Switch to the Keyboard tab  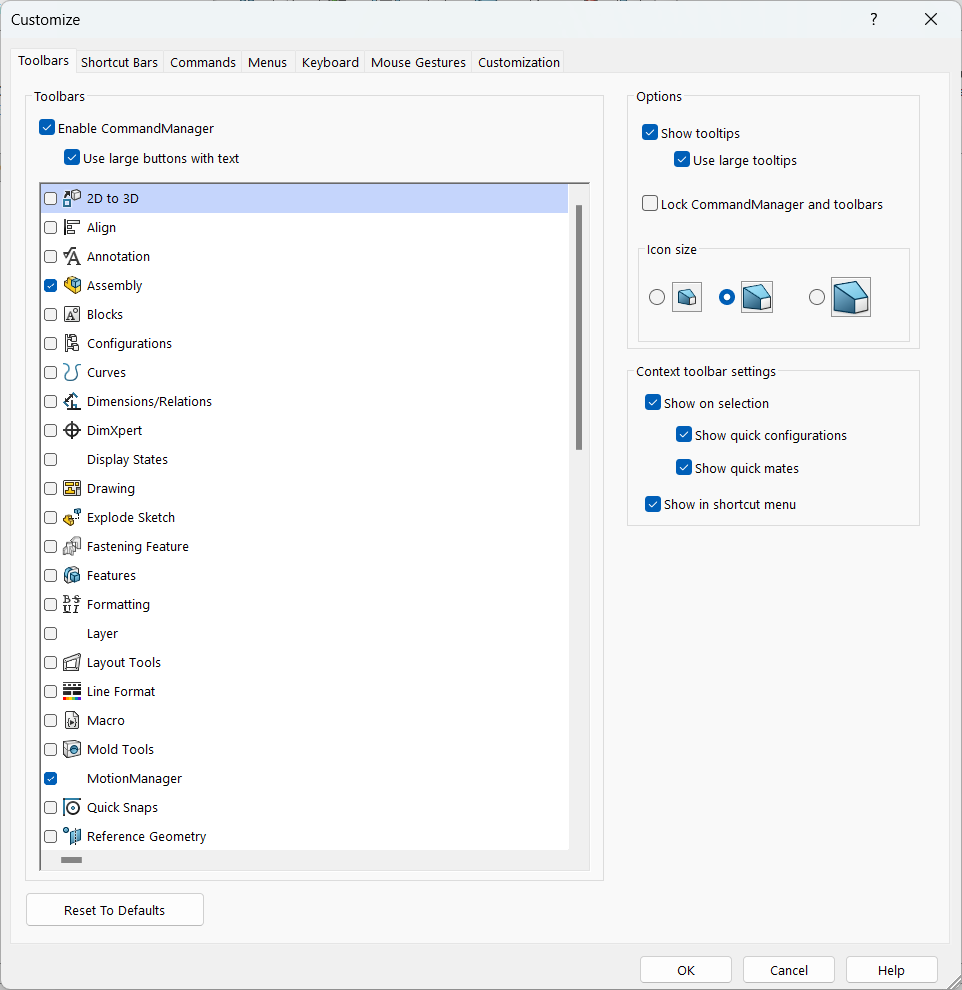tap(330, 63)
